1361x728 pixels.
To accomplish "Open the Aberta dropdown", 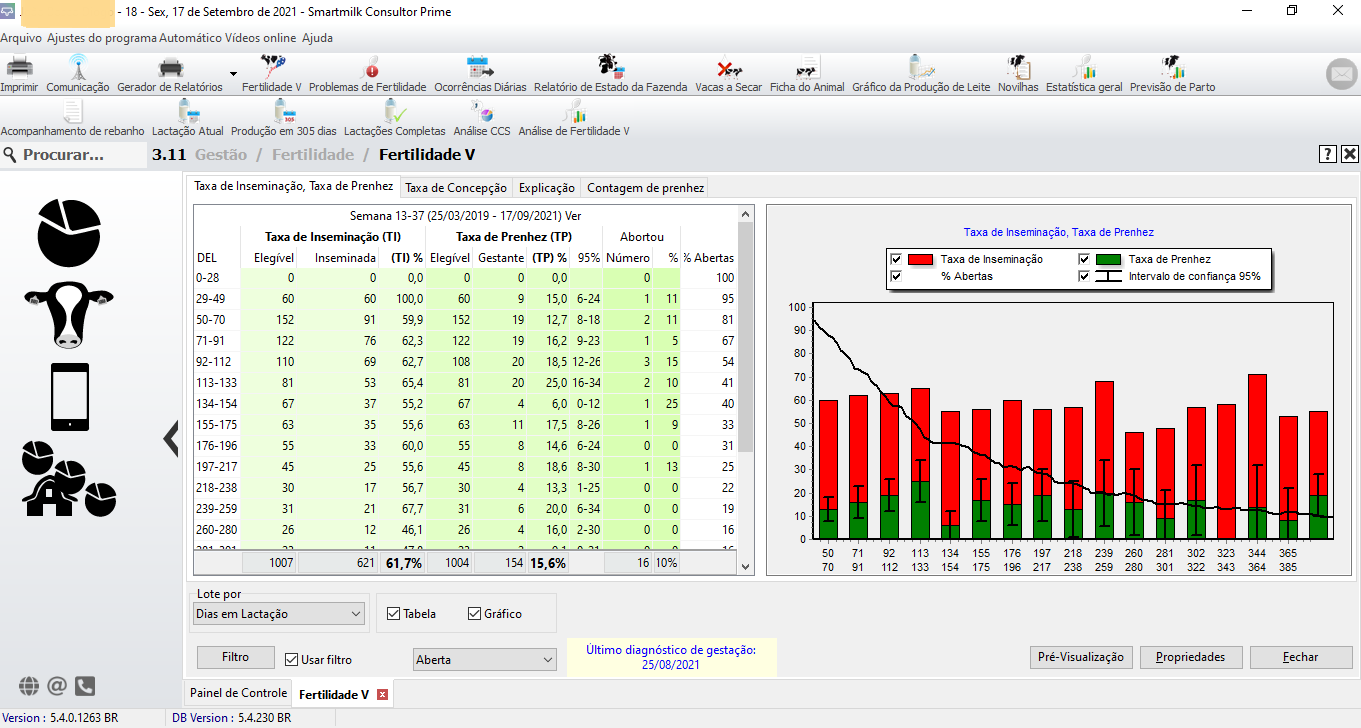I will (485, 660).
